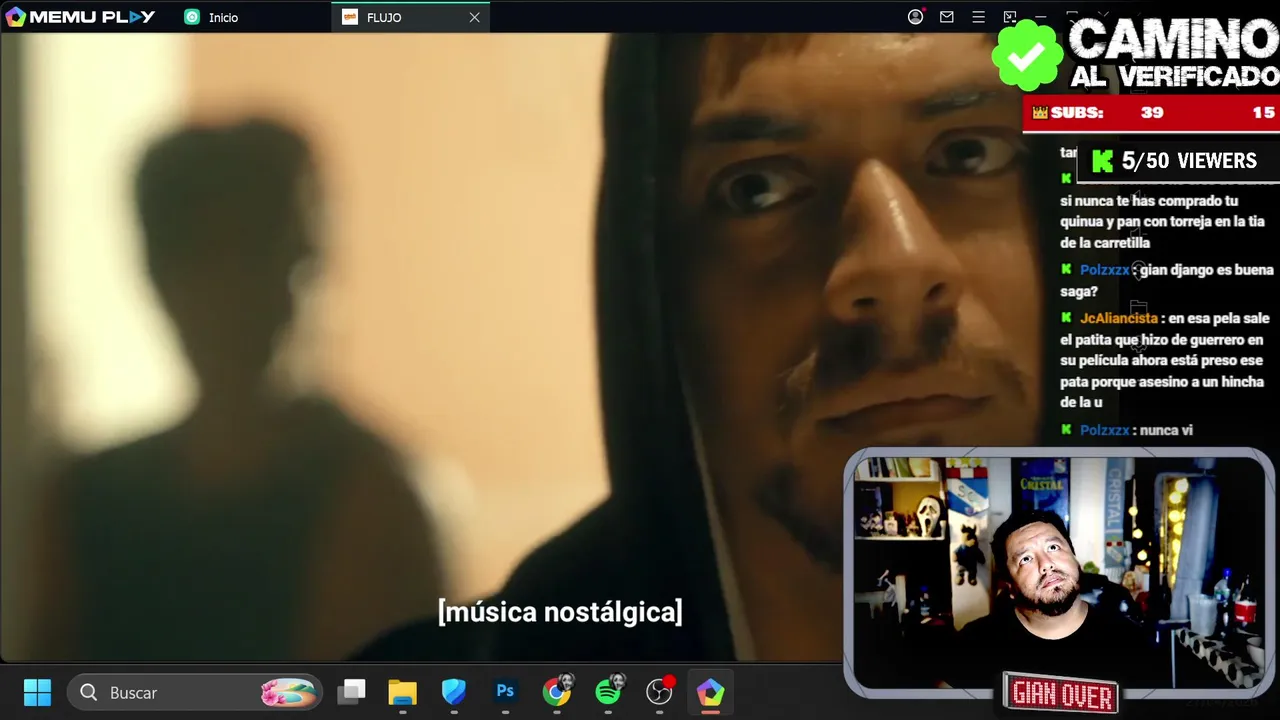Open Spotify from the taskbar

coord(608,692)
